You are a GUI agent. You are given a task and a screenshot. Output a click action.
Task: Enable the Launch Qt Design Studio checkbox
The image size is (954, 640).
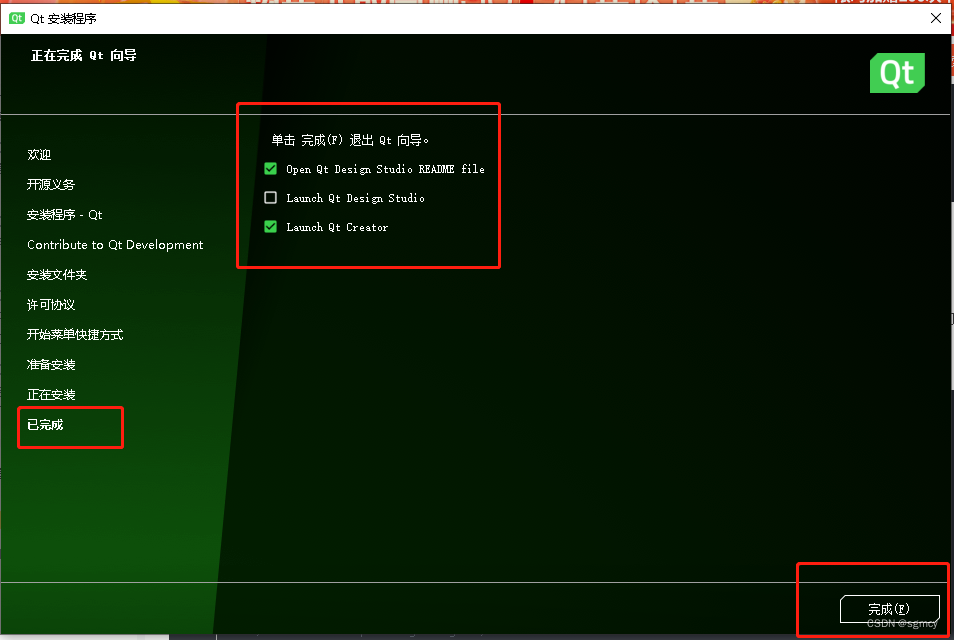coord(271,198)
